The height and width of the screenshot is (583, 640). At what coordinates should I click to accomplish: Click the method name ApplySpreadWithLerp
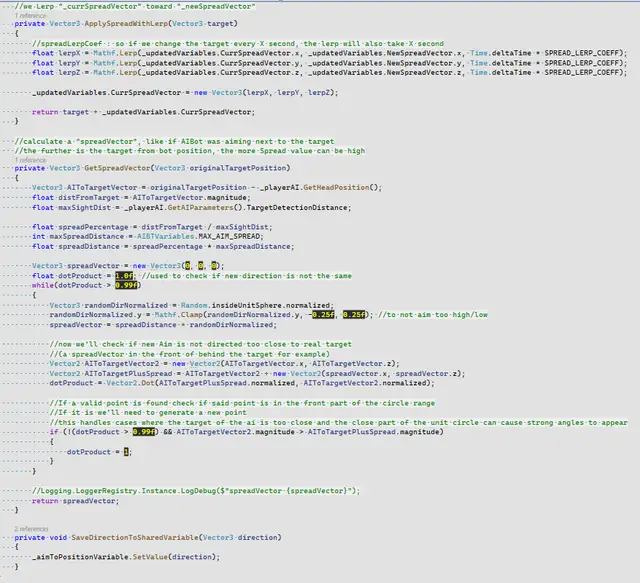click(x=126, y=24)
